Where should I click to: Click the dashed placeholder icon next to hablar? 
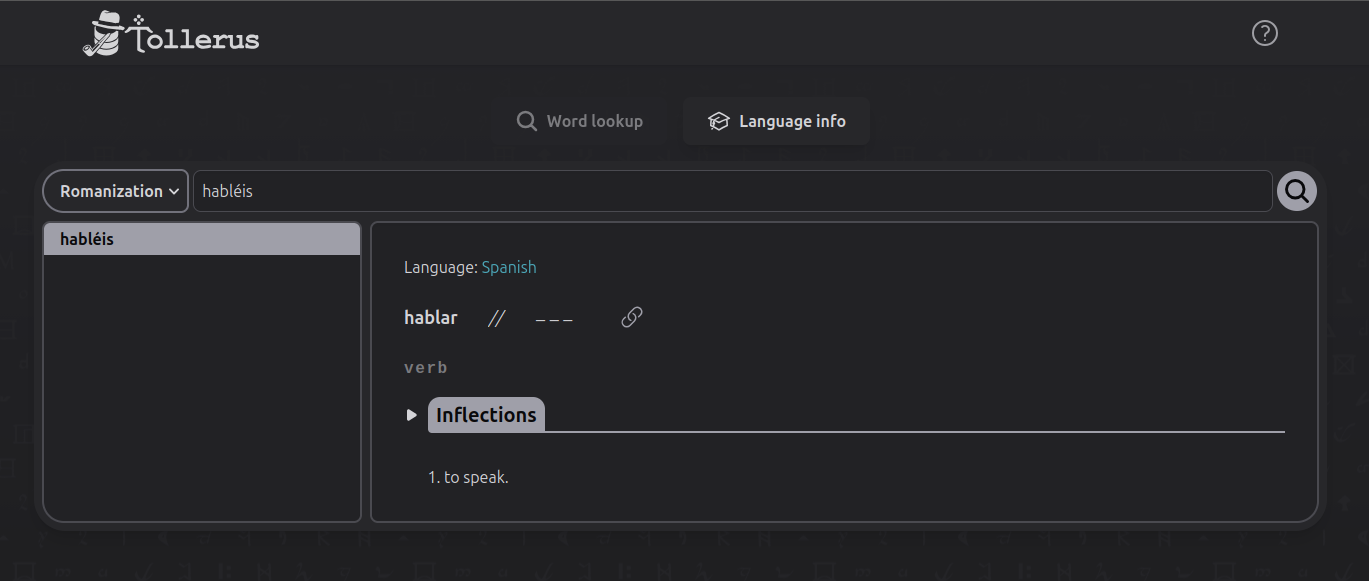point(554,319)
